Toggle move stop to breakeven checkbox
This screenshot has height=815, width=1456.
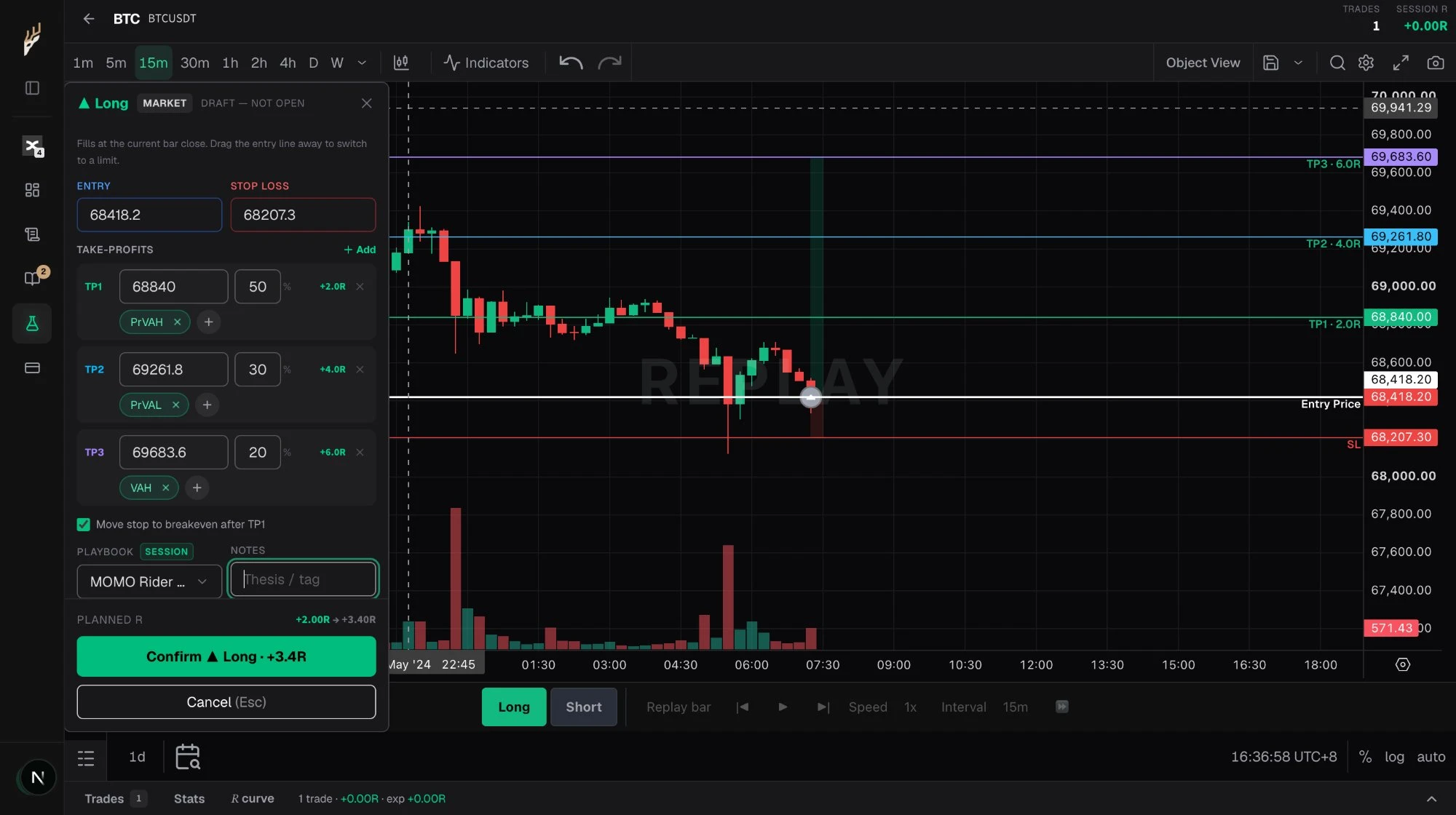(84, 524)
